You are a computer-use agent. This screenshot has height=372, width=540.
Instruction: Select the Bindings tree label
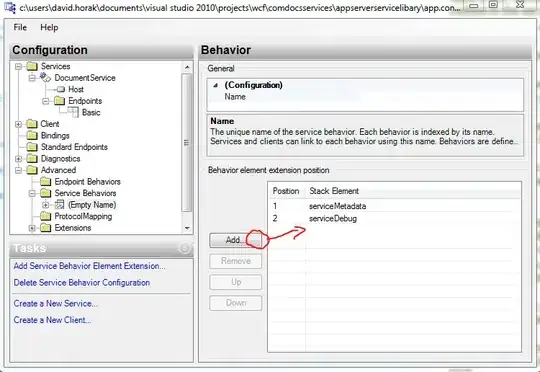coord(55,135)
